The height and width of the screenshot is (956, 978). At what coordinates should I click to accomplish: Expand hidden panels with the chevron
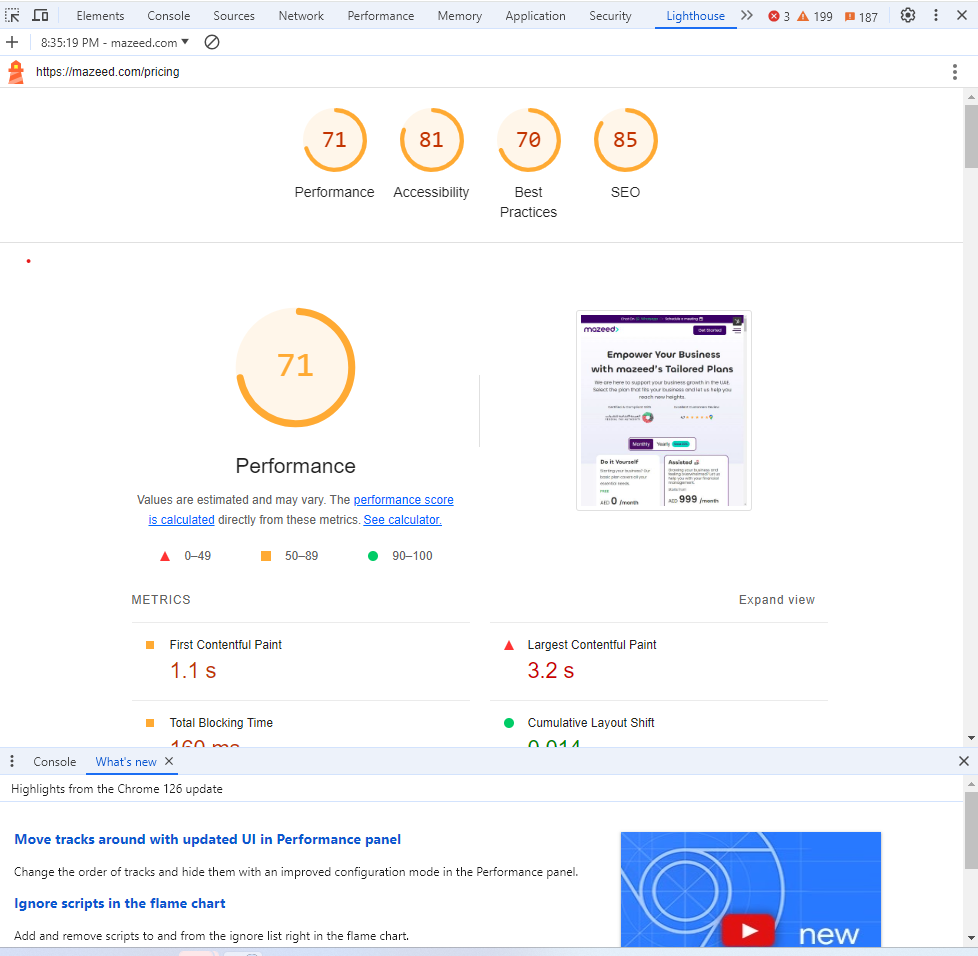(x=747, y=15)
